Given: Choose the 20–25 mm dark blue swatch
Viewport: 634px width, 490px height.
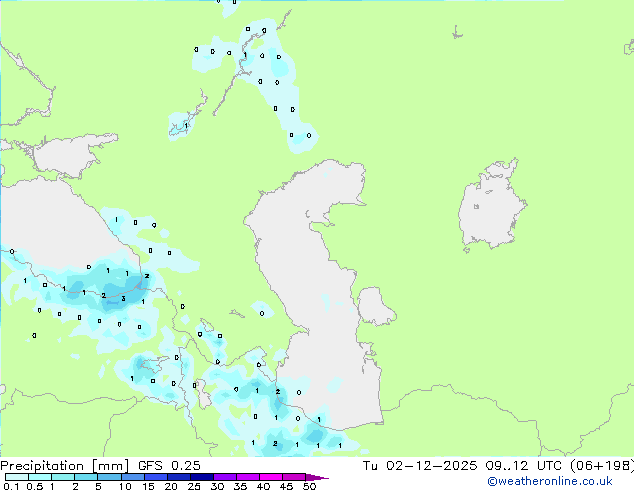Looking at the screenshot, I should pyautogui.click(x=179, y=477).
